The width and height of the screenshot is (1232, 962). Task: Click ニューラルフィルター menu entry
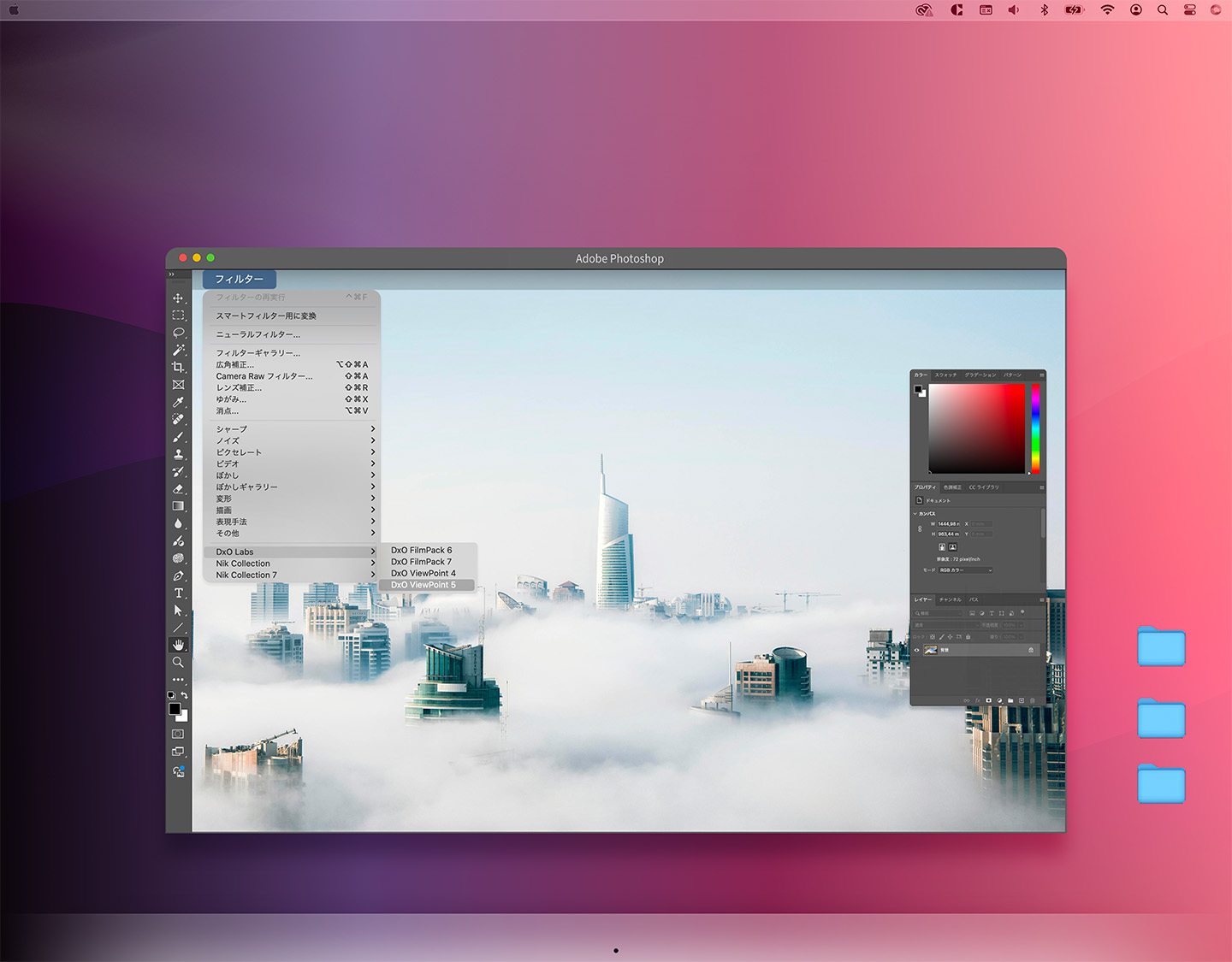coord(258,334)
